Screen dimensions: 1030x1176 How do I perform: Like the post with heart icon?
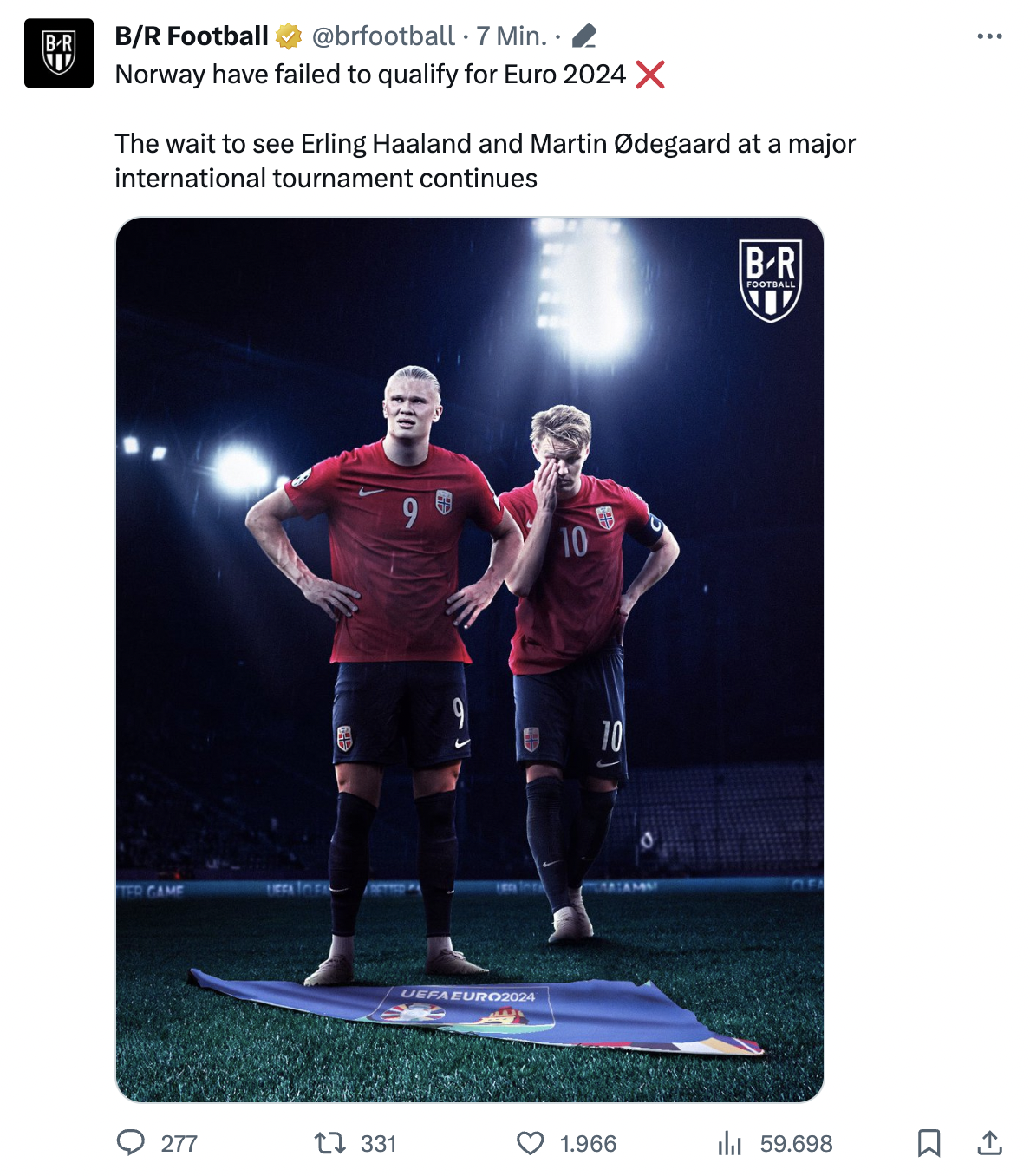point(531,1143)
